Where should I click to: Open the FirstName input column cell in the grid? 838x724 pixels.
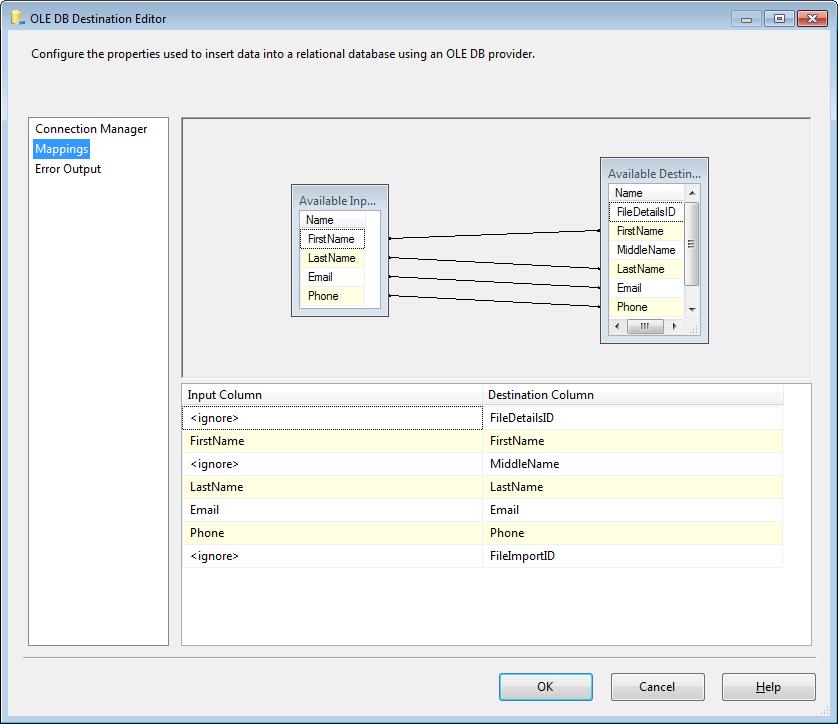[x=332, y=441]
